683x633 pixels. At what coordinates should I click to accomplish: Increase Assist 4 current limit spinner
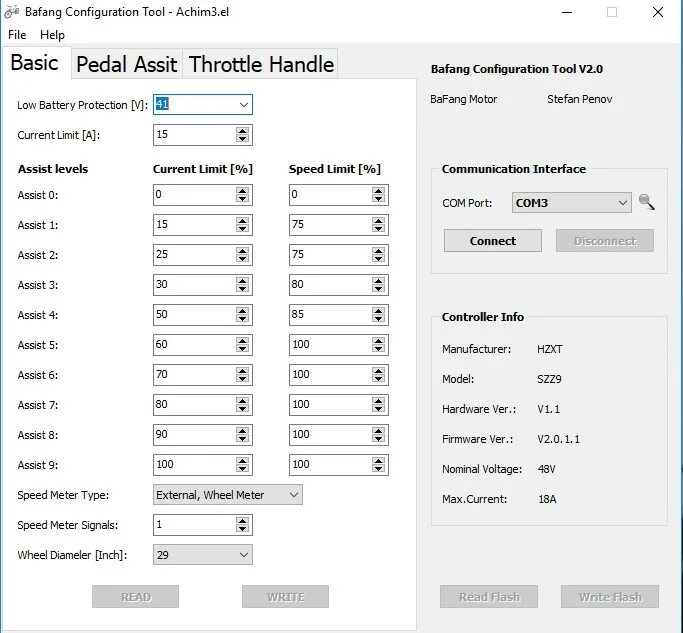(x=243, y=311)
